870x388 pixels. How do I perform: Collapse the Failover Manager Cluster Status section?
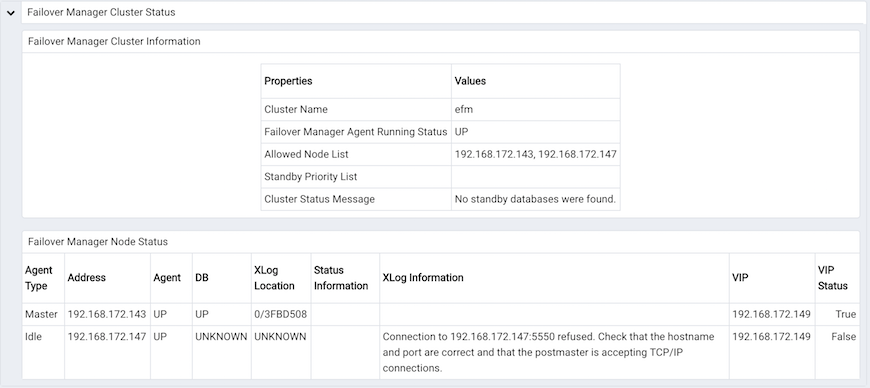[10, 12]
